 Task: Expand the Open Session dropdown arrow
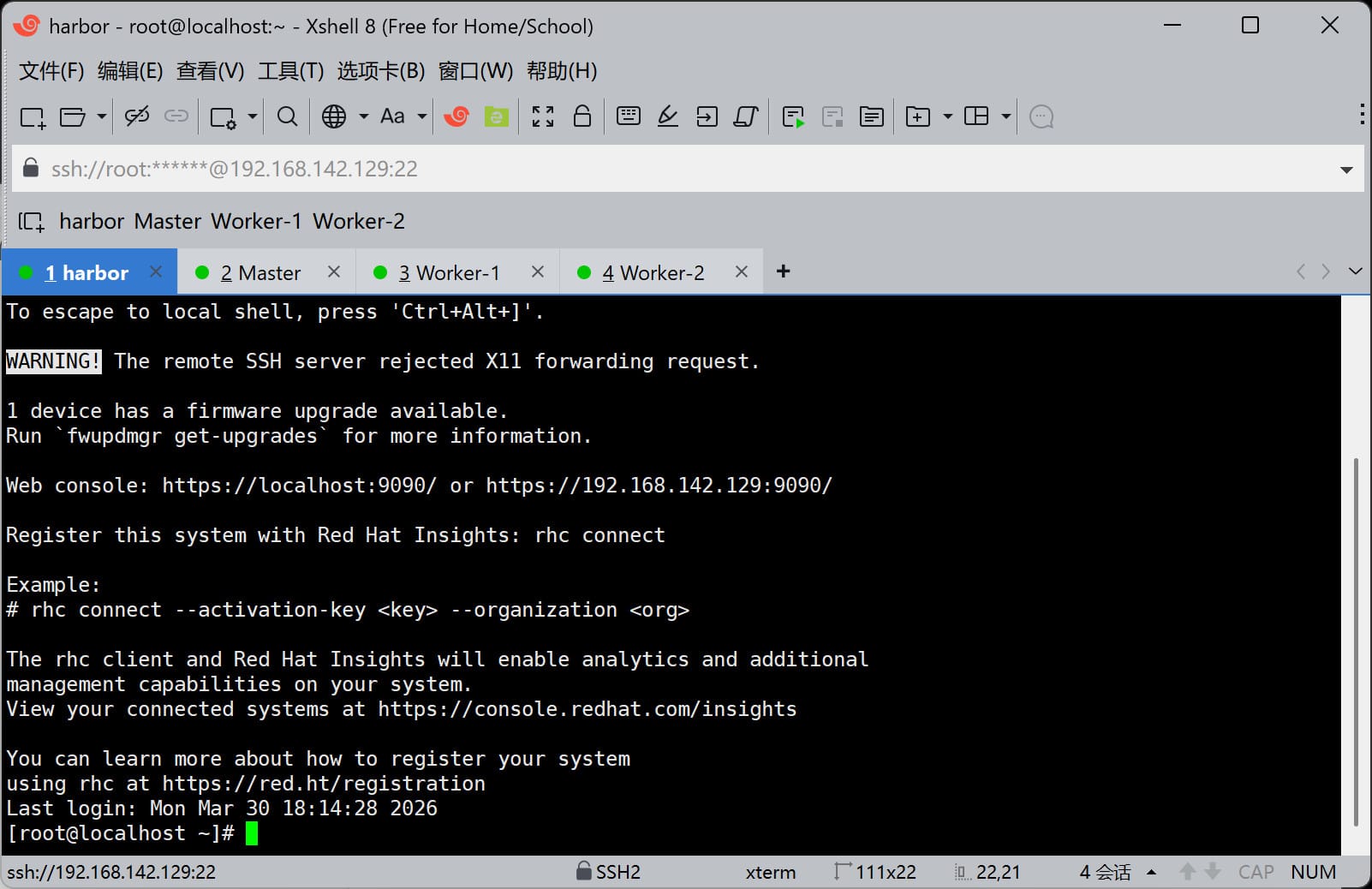click(101, 116)
